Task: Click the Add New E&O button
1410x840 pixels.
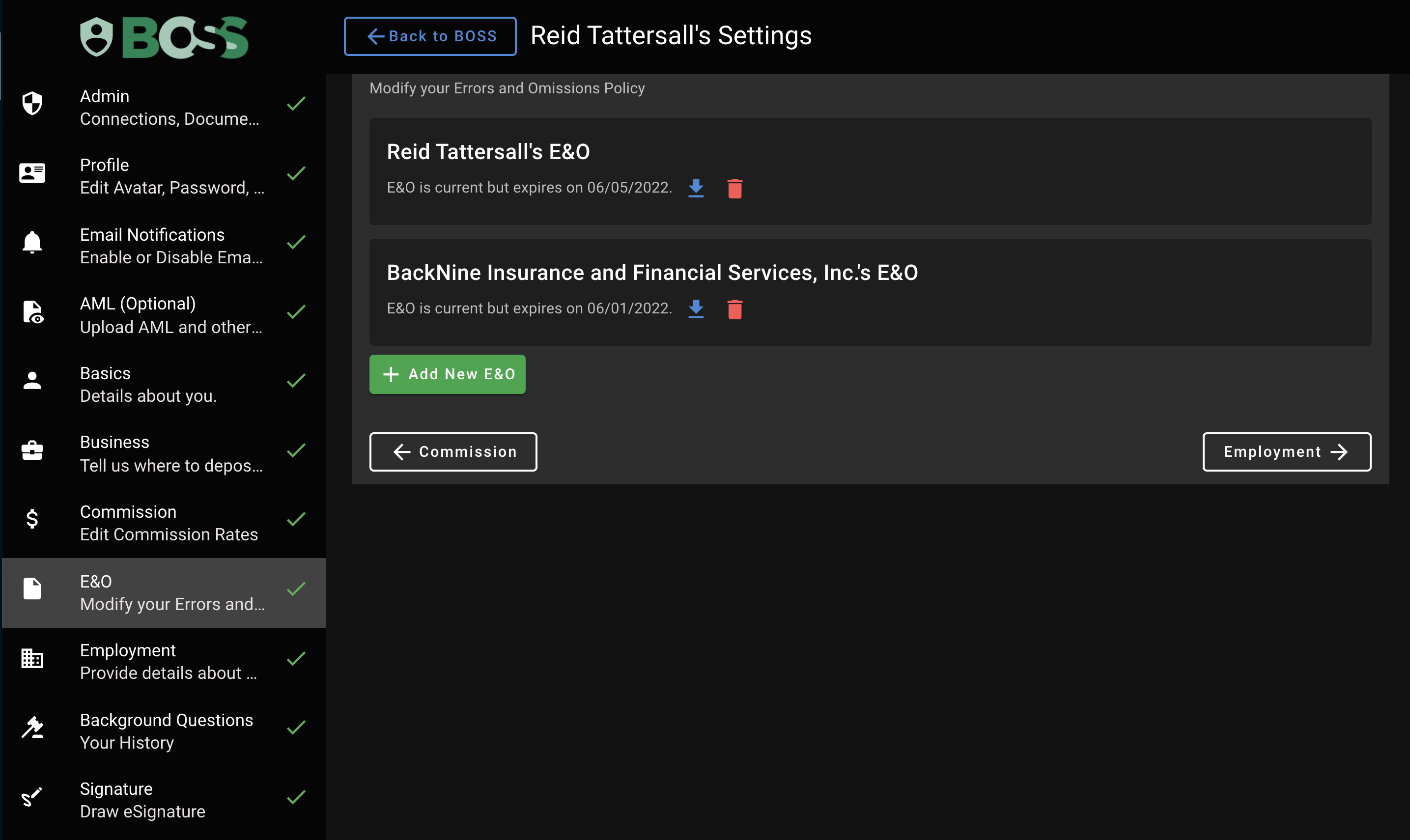Action: click(447, 374)
